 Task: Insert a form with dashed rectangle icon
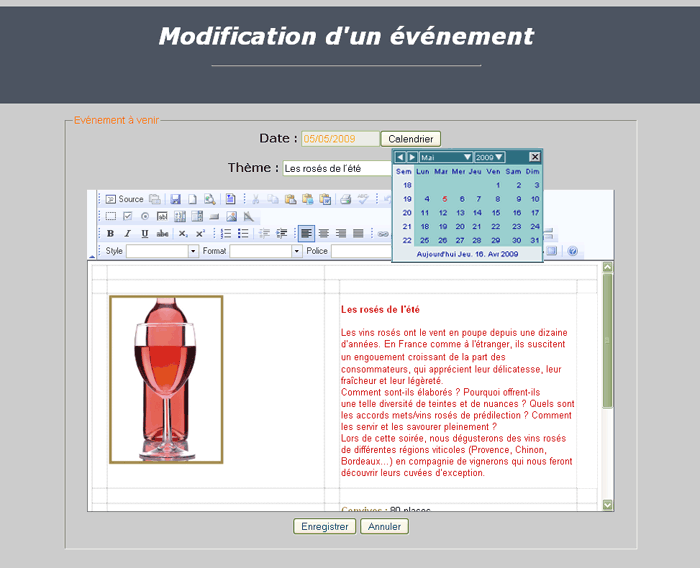pyautogui.click(x=110, y=217)
